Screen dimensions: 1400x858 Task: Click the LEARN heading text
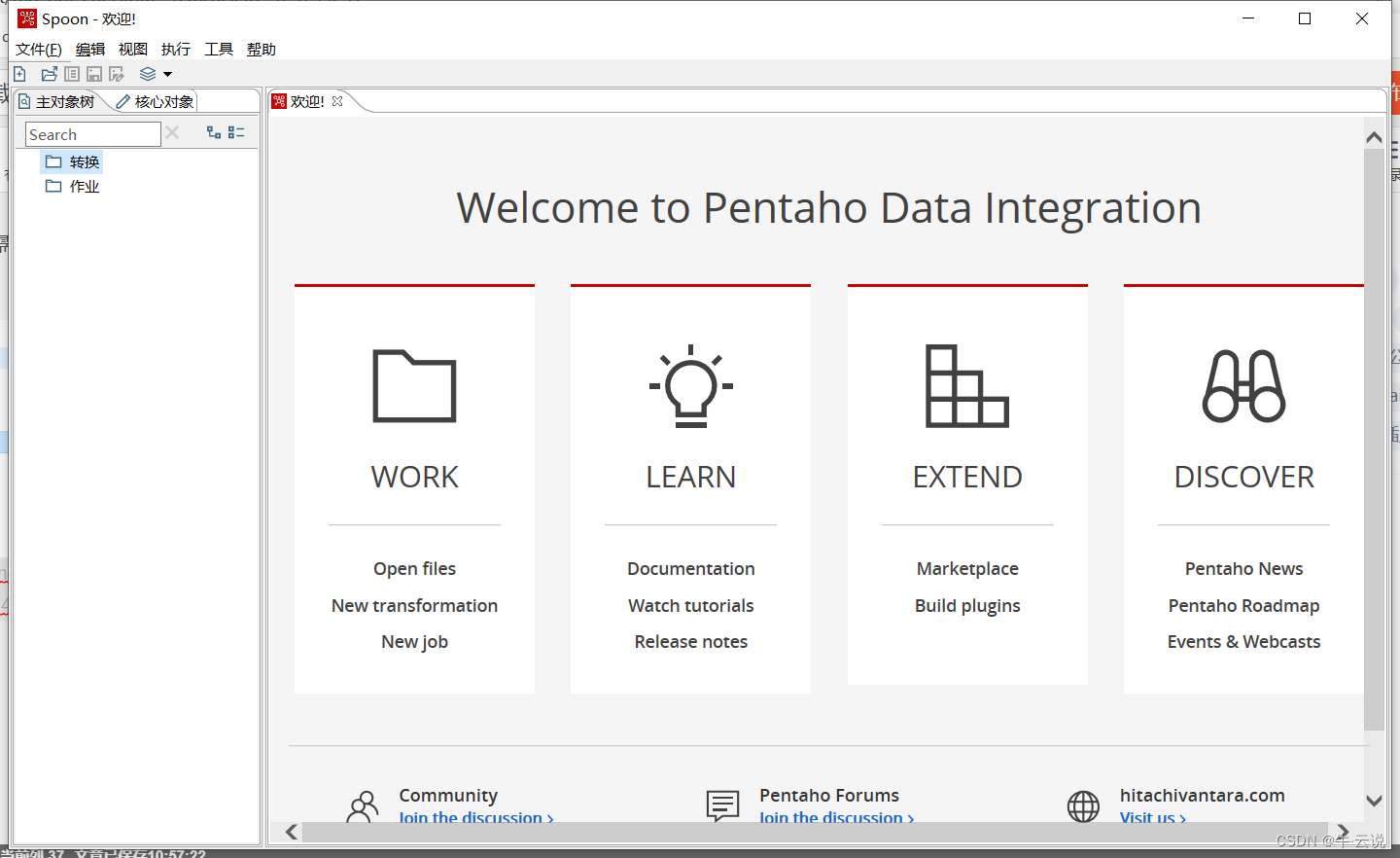691,477
